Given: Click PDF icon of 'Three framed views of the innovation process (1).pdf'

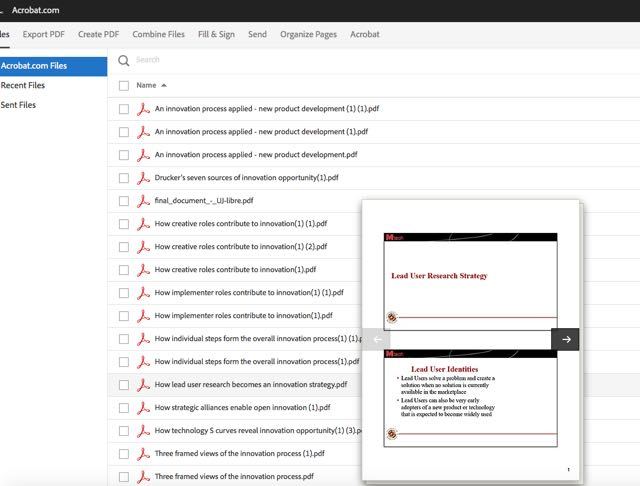Looking at the screenshot, I should click(x=143, y=454).
